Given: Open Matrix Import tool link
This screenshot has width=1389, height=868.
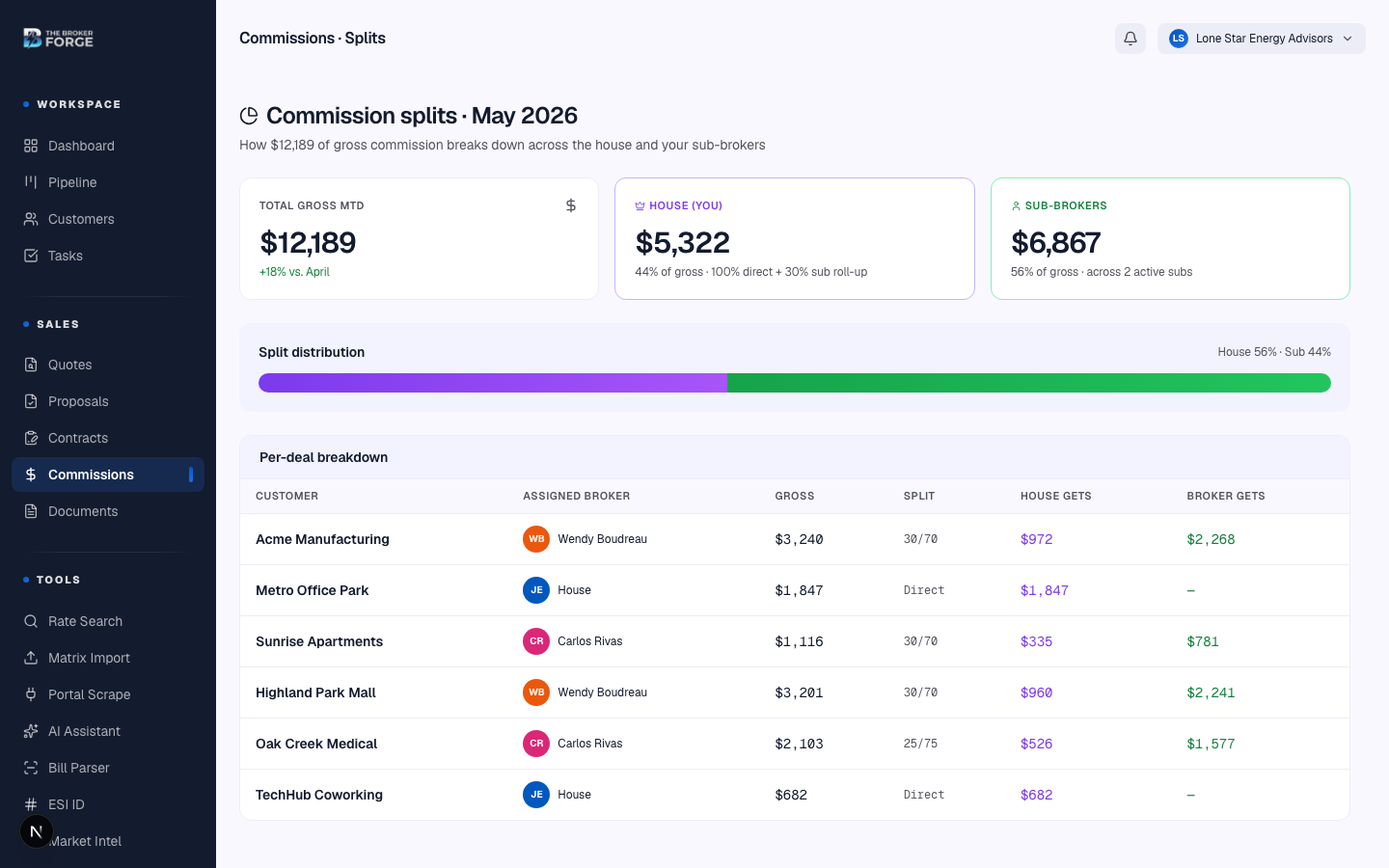Looking at the screenshot, I should click(x=108, y=658).
